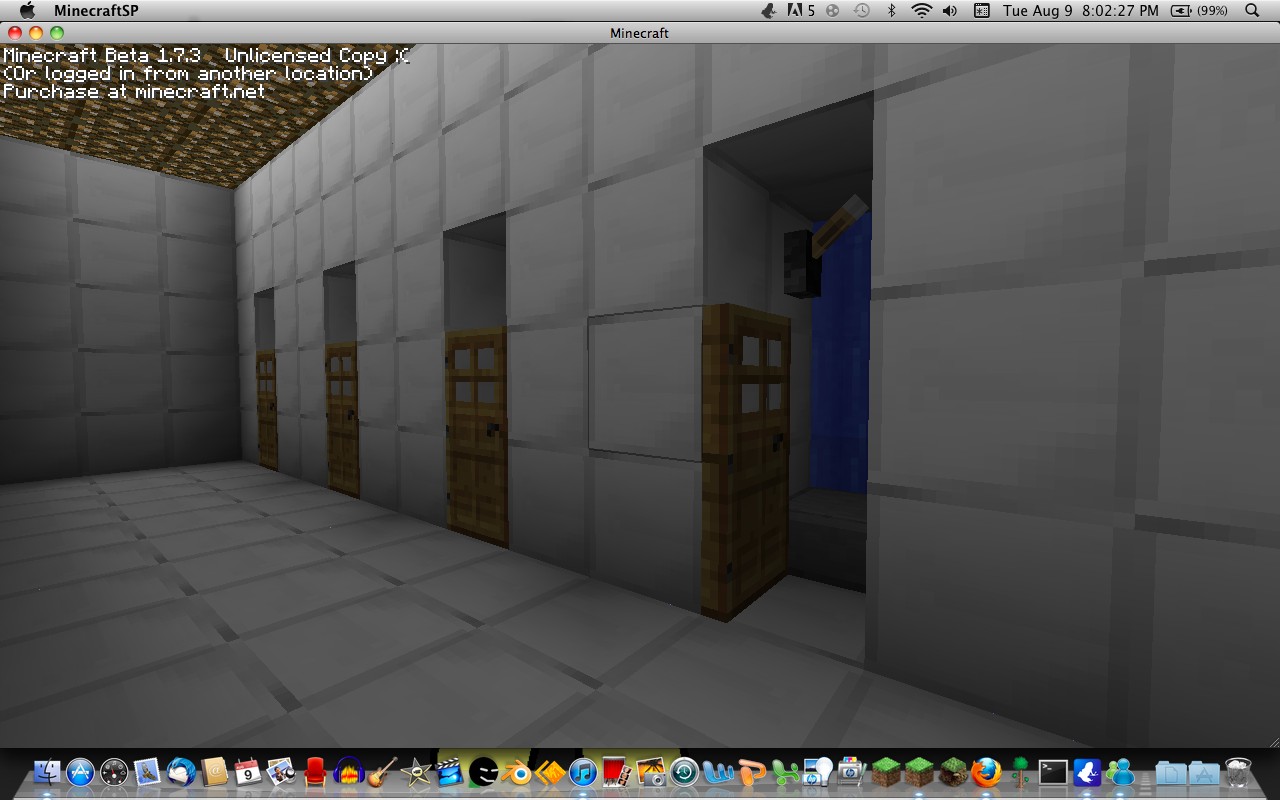Image resolution: width=1280 pixels, height=800 pixels.
Task: Open the App Store from the Dock
Action: (x=80, y=771)
